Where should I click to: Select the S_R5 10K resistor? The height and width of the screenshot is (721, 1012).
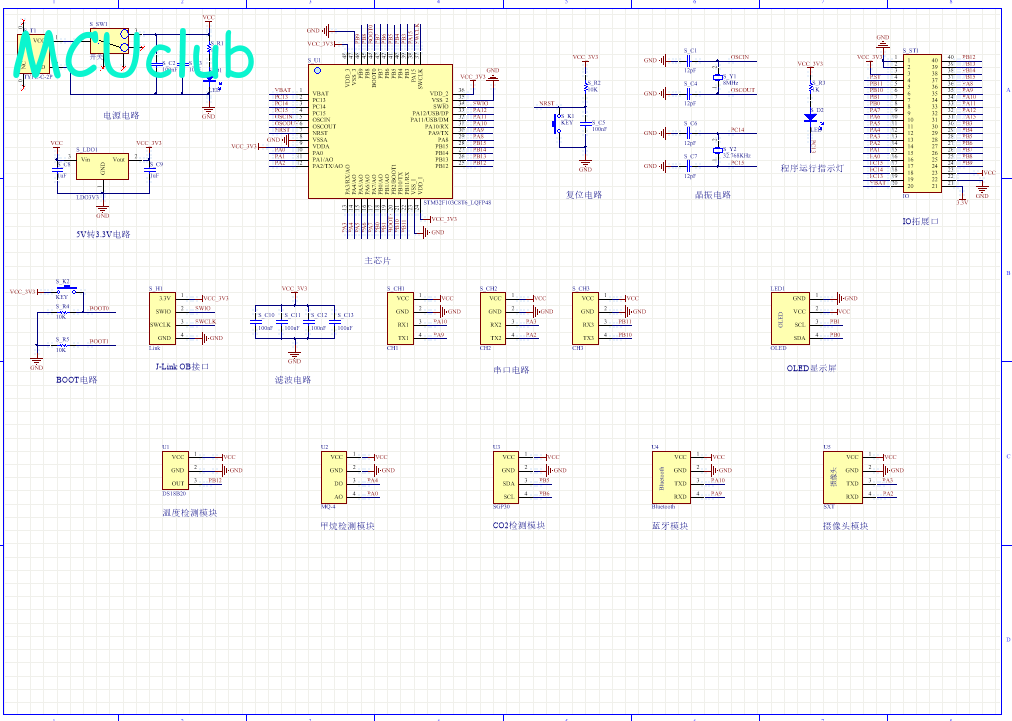point(62,345)
